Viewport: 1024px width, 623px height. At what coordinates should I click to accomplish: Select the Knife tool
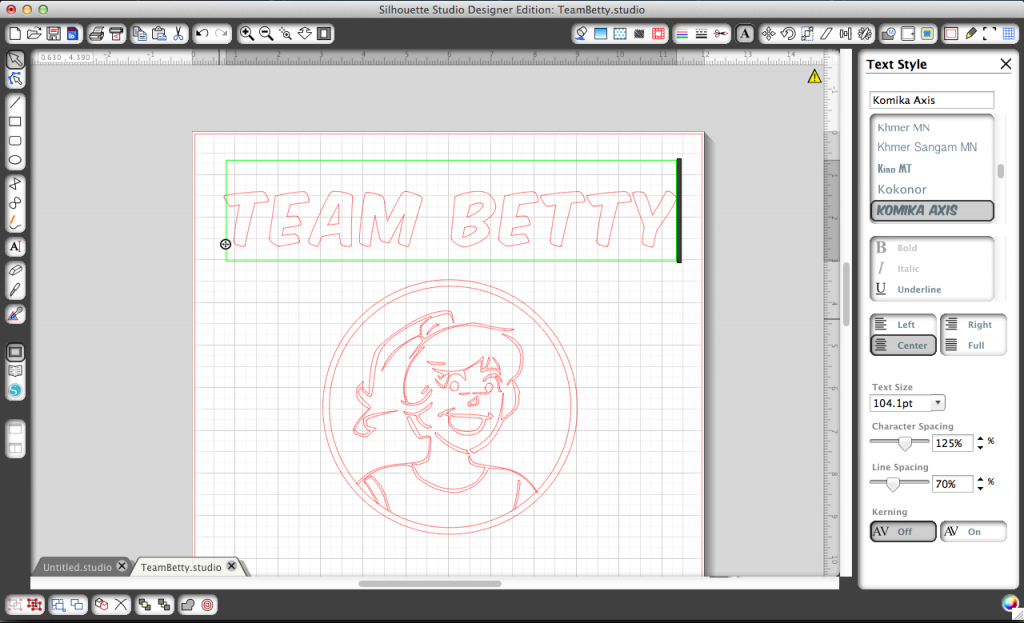(15, 289)
